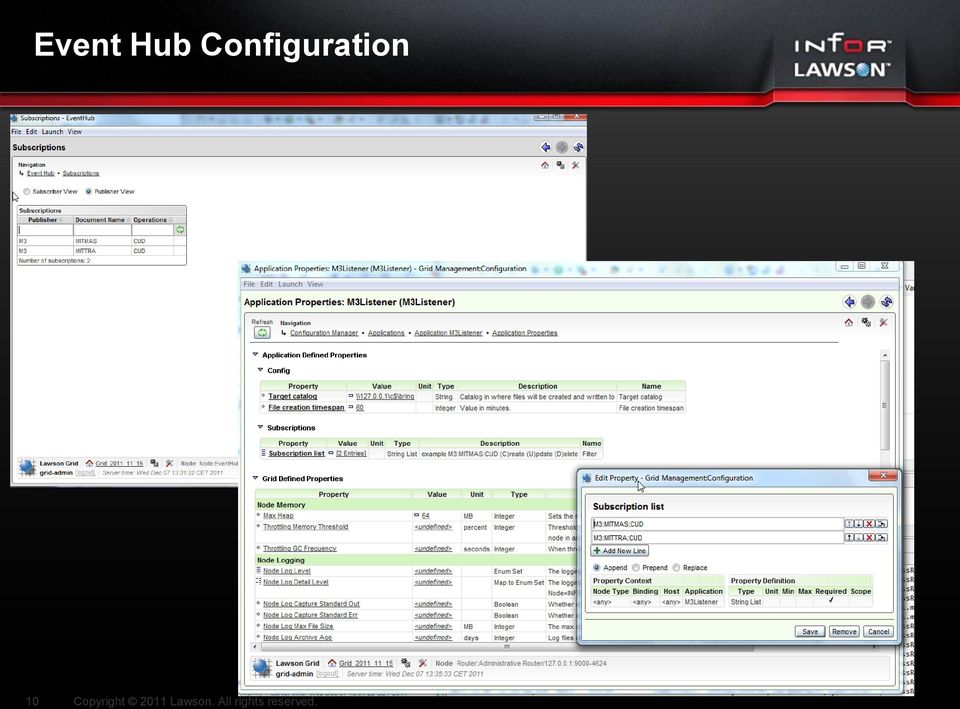Click Publisher filter input field
Viewport: 960px width, 709px height.
(45, 230)
